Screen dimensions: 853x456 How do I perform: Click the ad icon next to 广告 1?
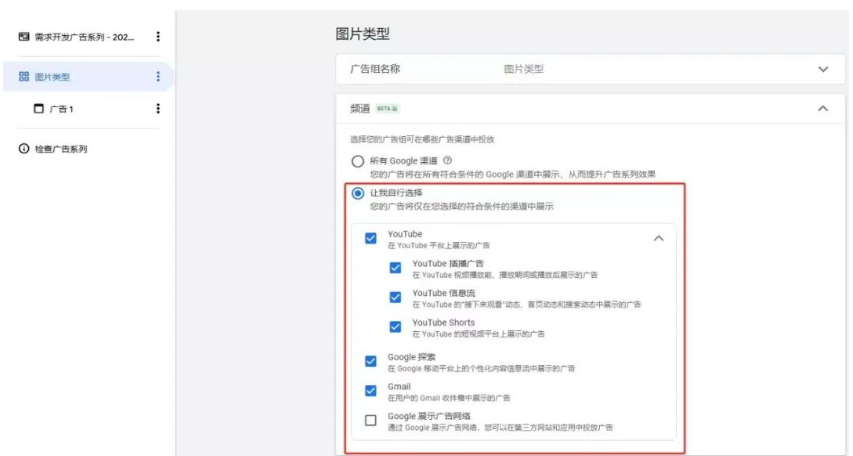click(39, 109)
